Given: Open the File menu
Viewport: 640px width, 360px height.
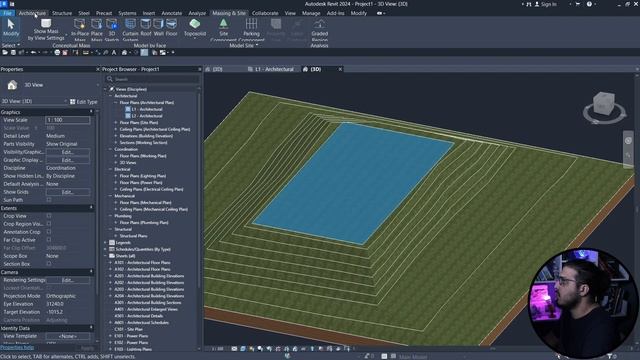Looking at the screenshot, I should pos(7,13).
